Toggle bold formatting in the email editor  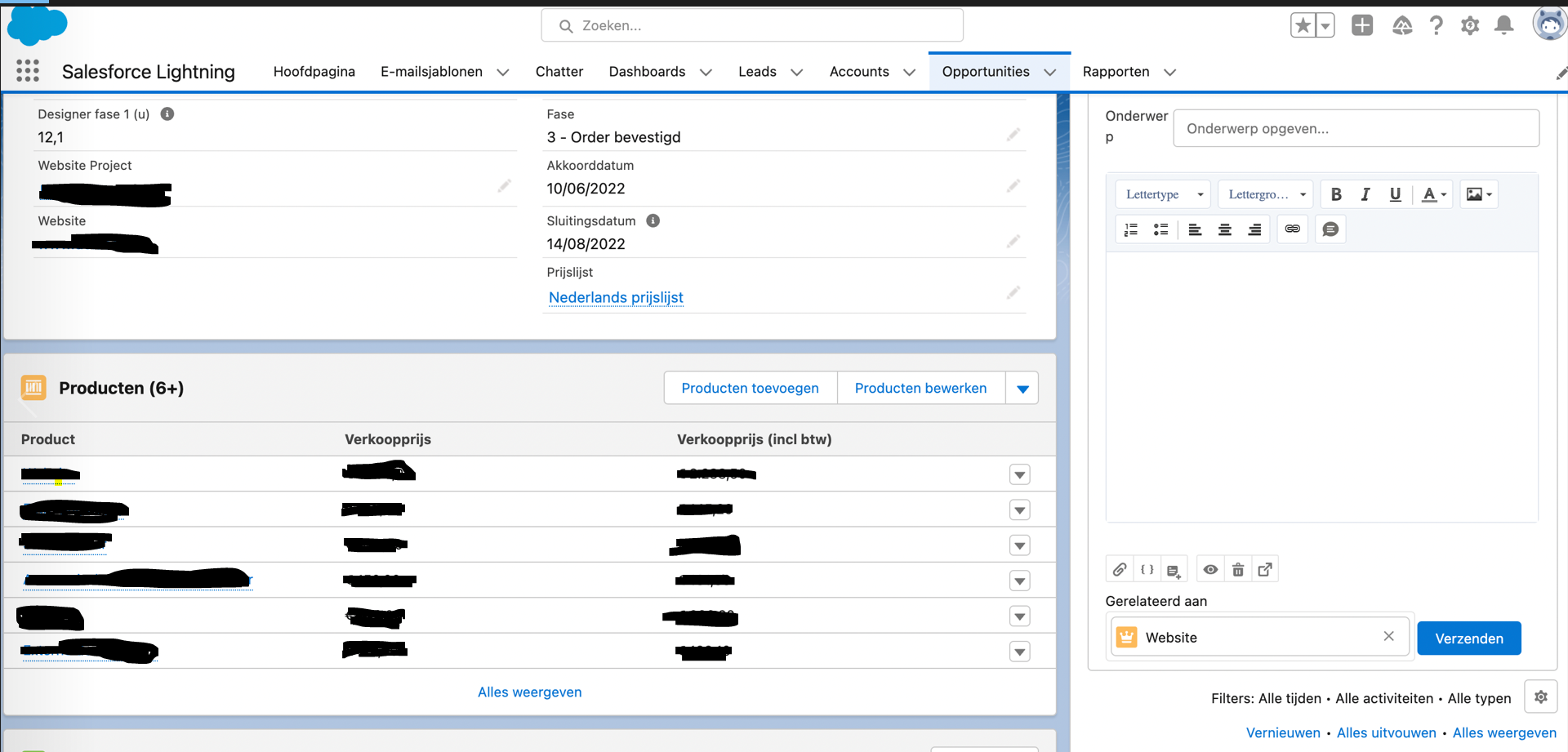tap(1336, 194)
